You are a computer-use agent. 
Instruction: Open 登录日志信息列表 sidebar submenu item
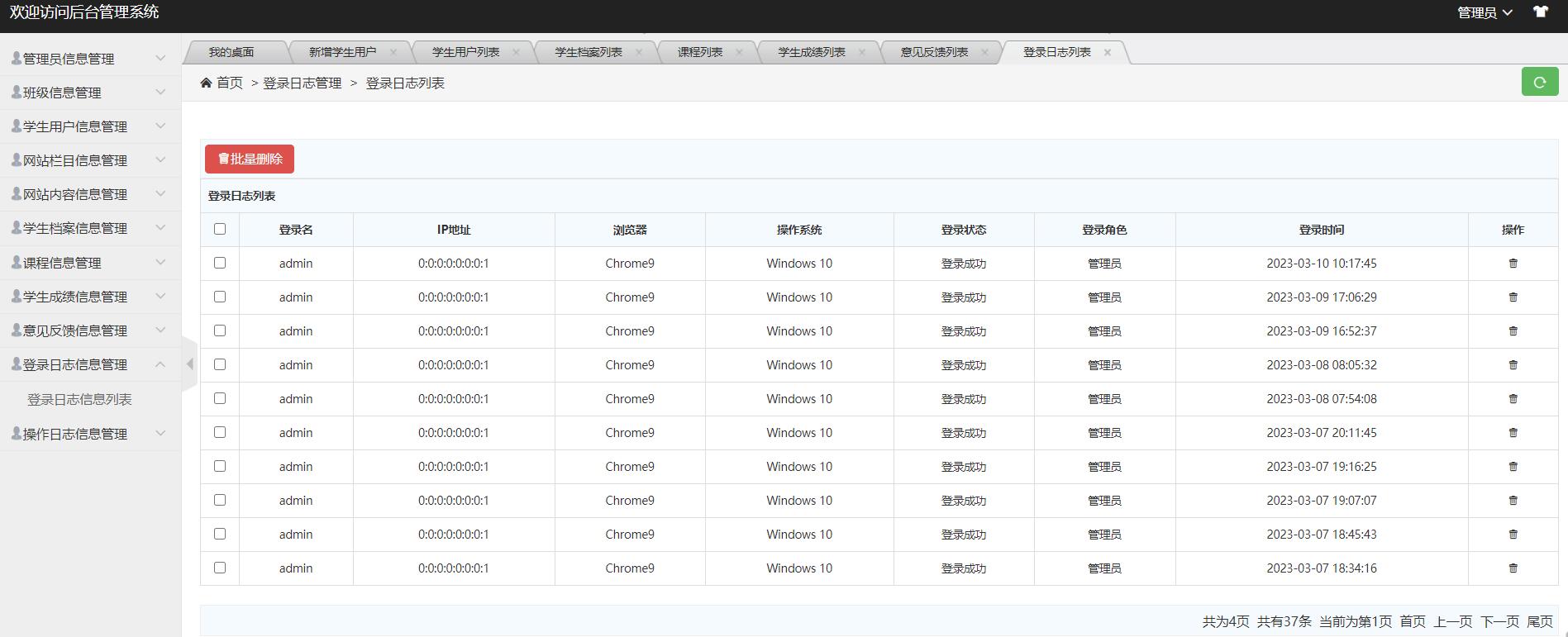click(x=79, y=399)
